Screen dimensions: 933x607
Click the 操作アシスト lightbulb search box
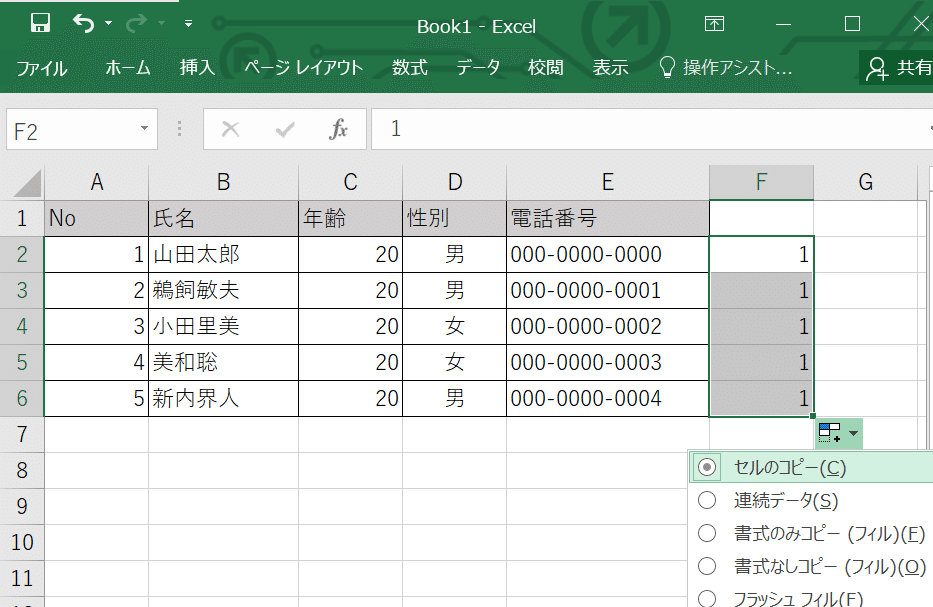726,68
